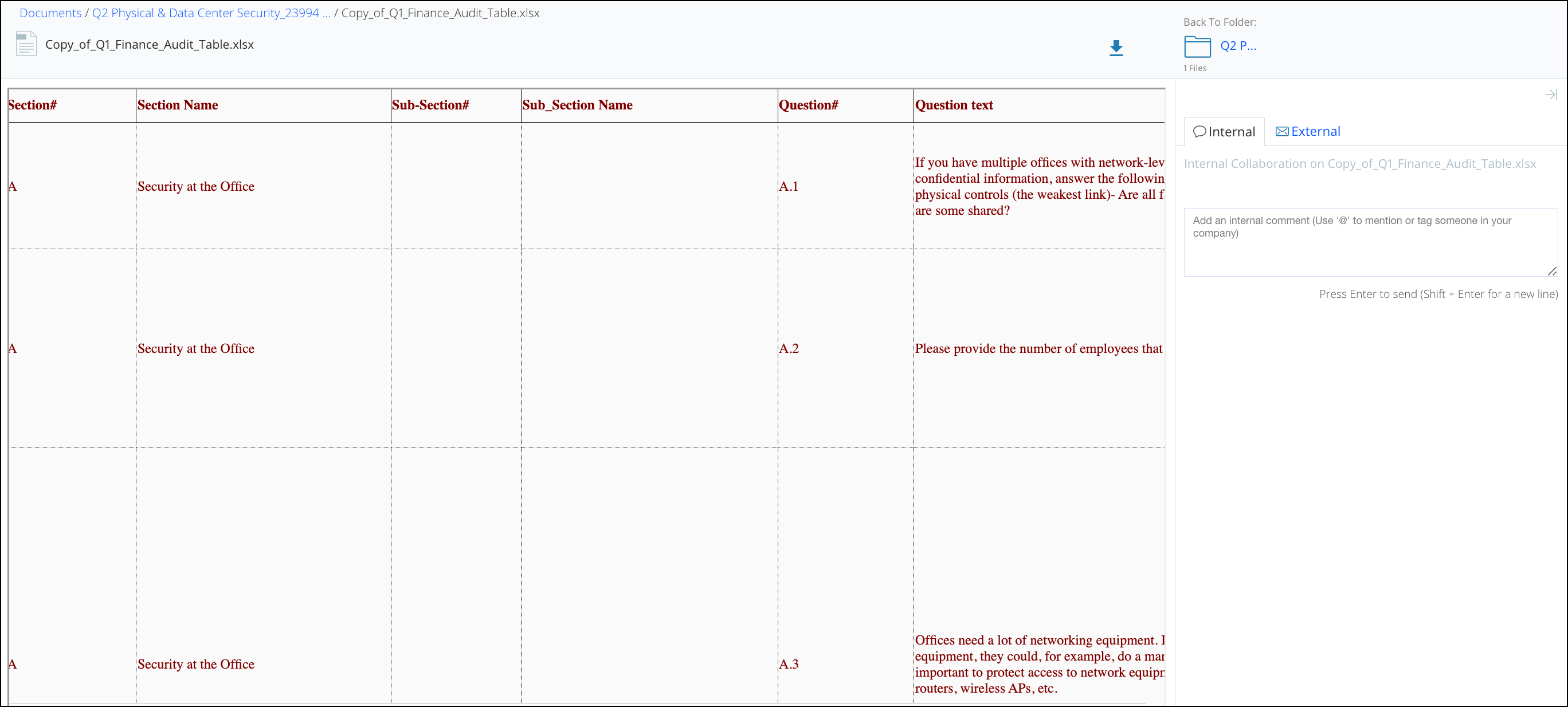Click Security at the Office in row A.1
1568x707 pixels.
coord(196,186)
